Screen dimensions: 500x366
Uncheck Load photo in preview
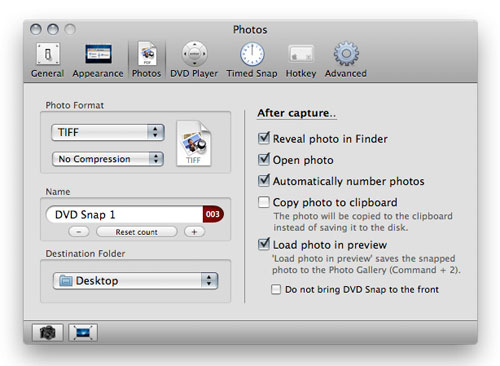click(264, 244)
